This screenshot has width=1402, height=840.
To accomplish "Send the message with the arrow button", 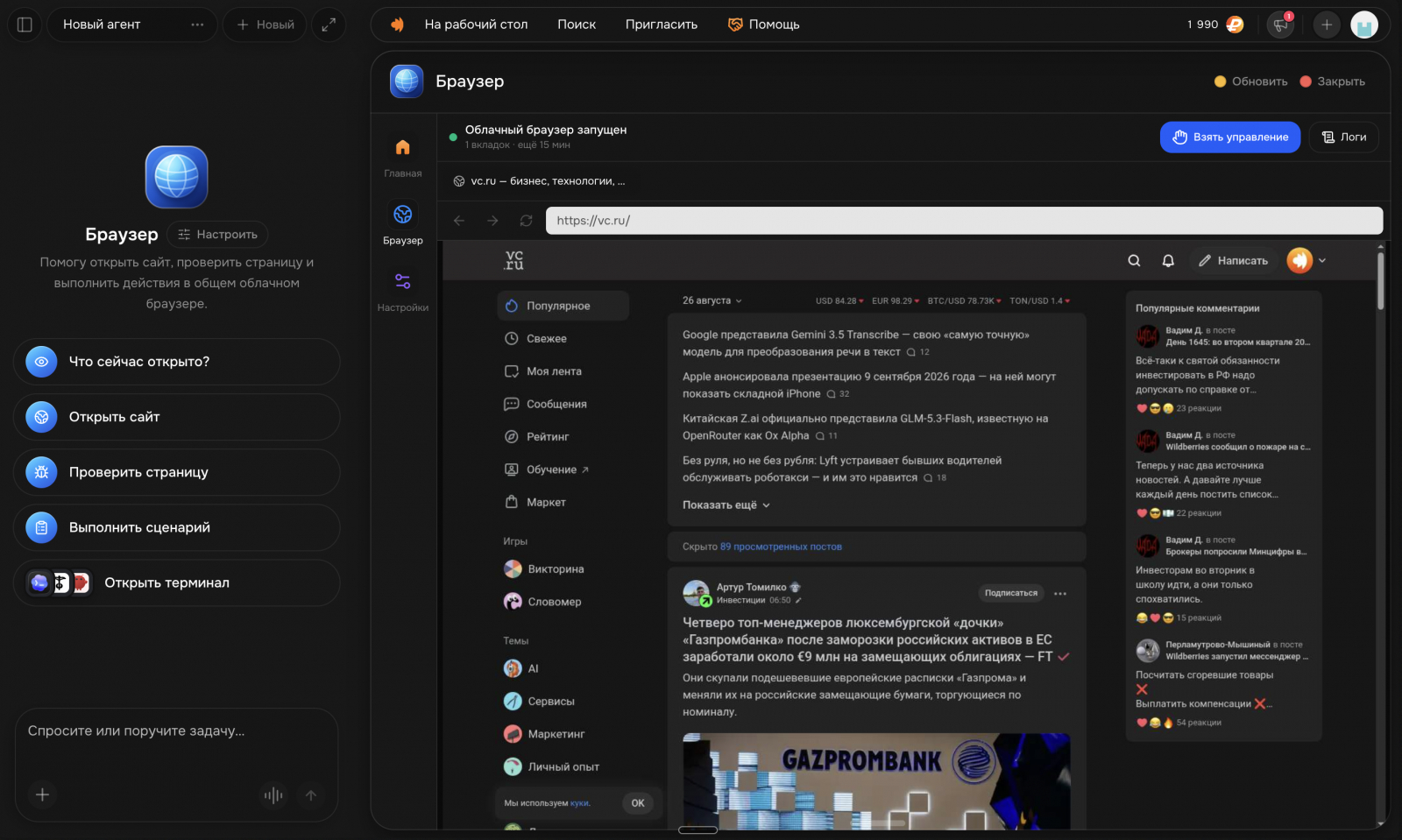I will tap(311, 794).
